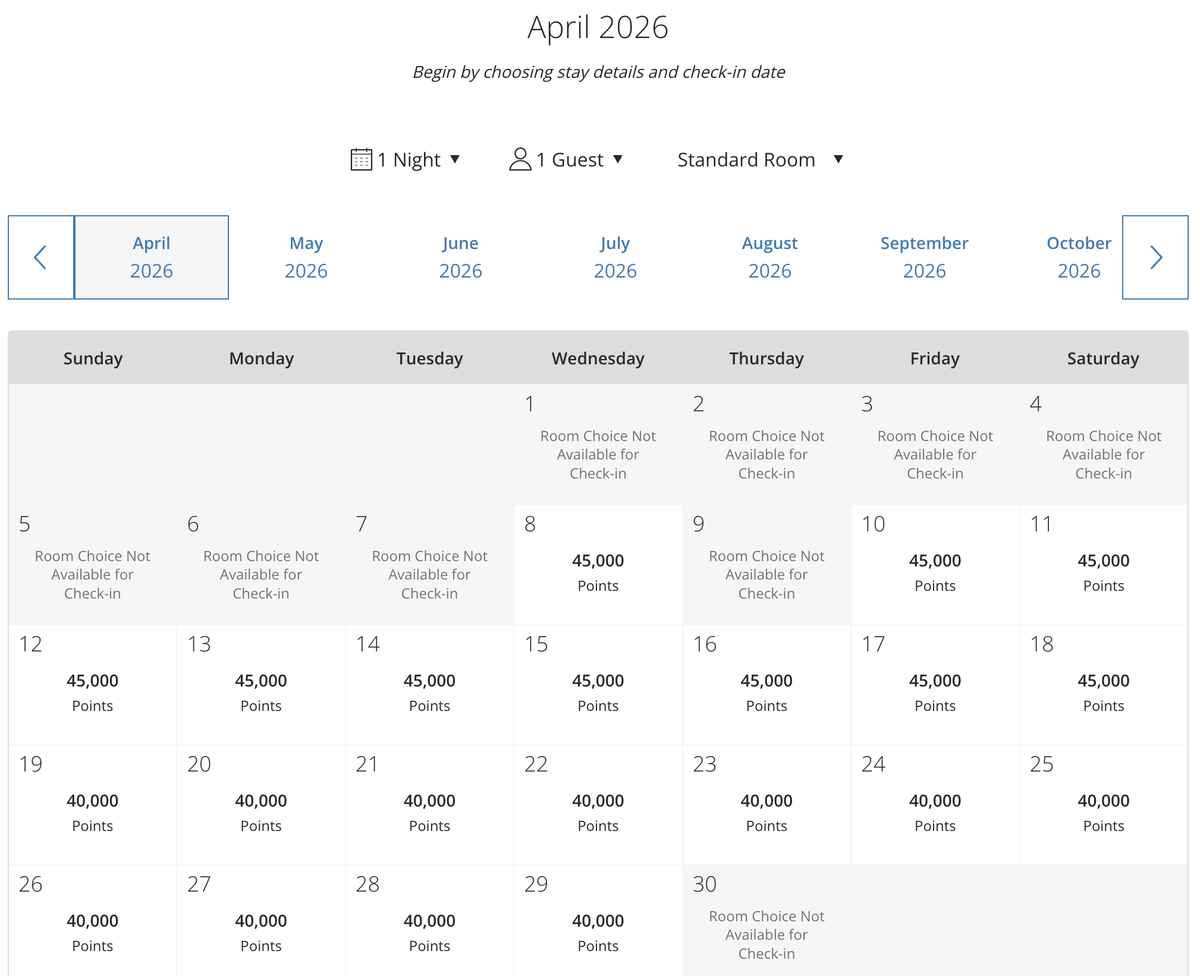The height and width of the screenshot is (976, 1200).
Task: Click the Thursday column header
Action: (766, 358)
